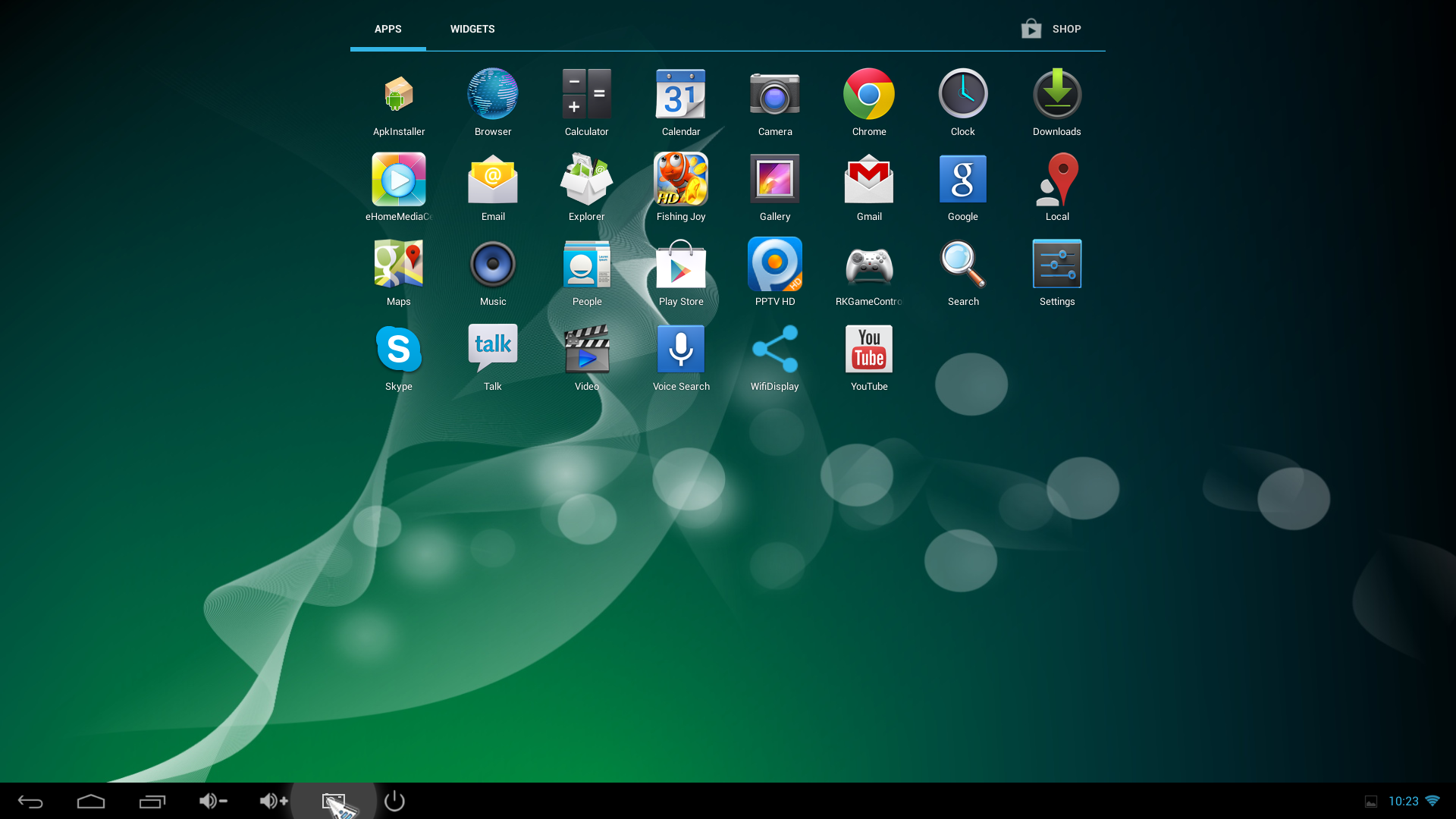Launch the YouTube app
The image size is (1456, 819).
(869, 349)
